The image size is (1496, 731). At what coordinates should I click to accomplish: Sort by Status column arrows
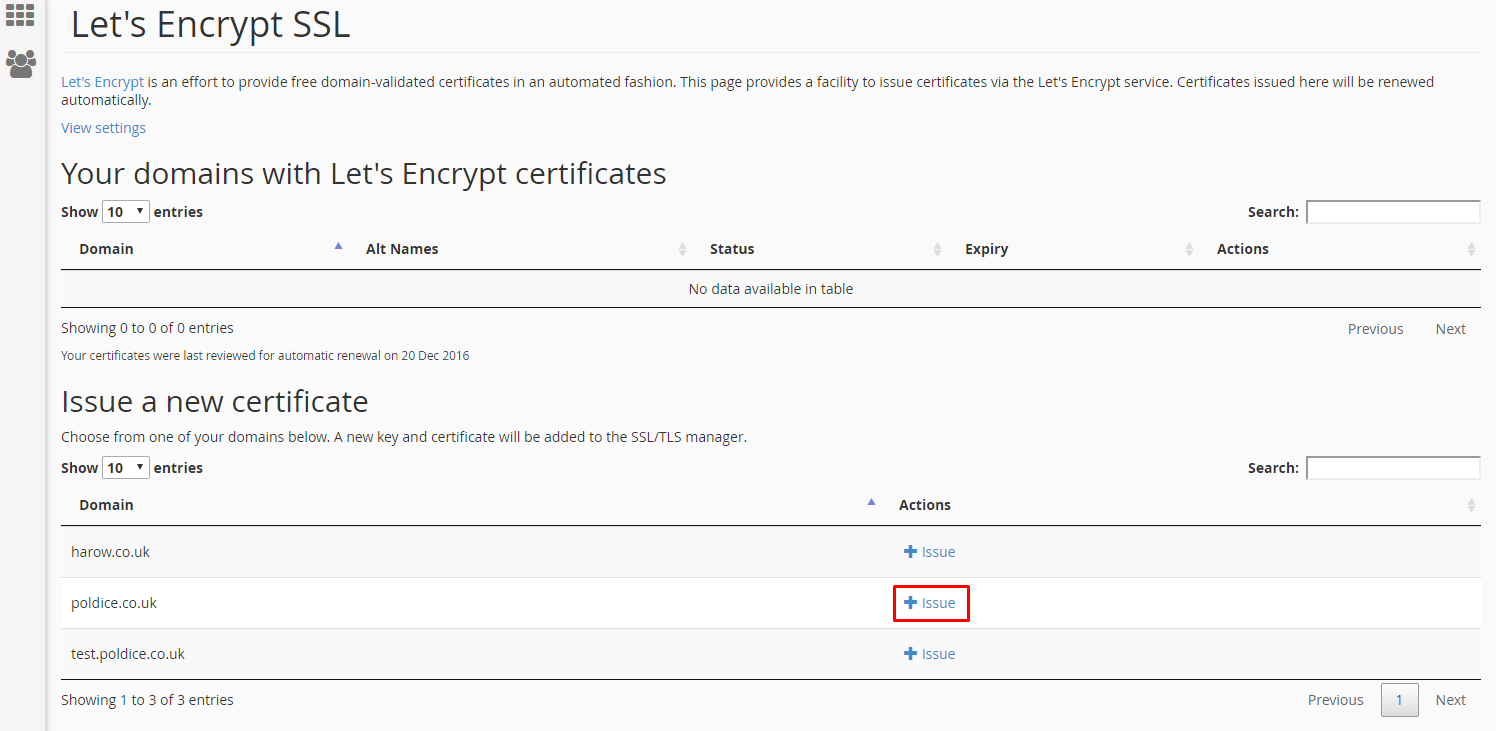click(x=937, y=249)
